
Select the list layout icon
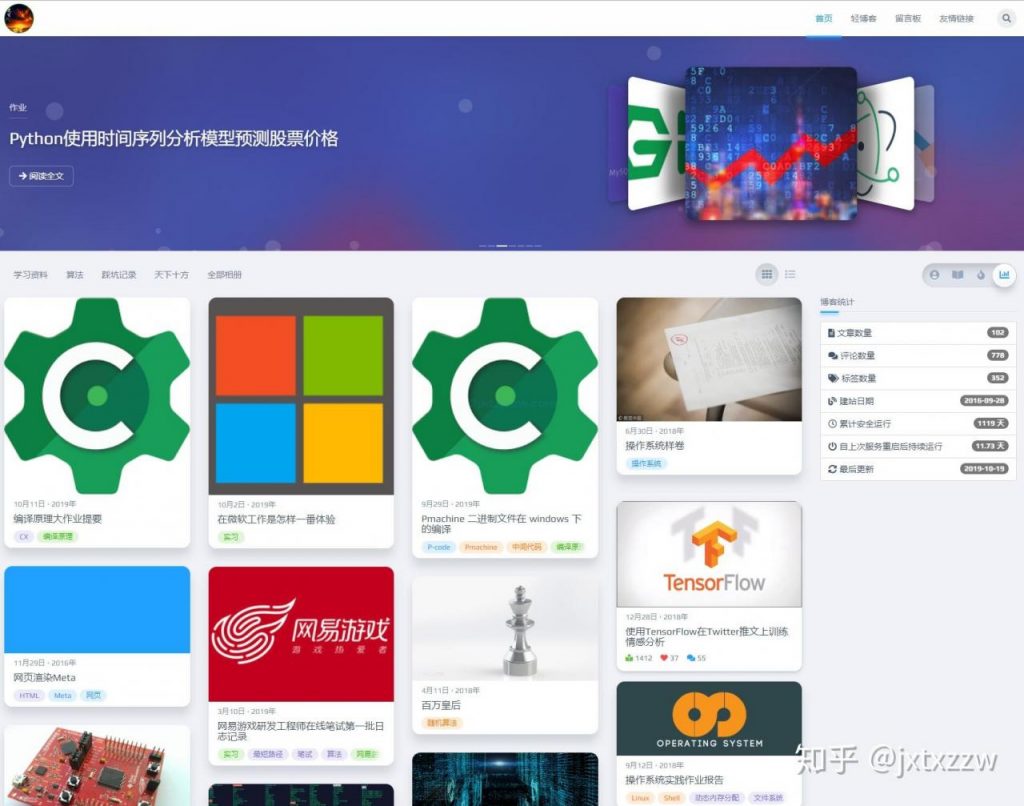[x=792, y=274]
